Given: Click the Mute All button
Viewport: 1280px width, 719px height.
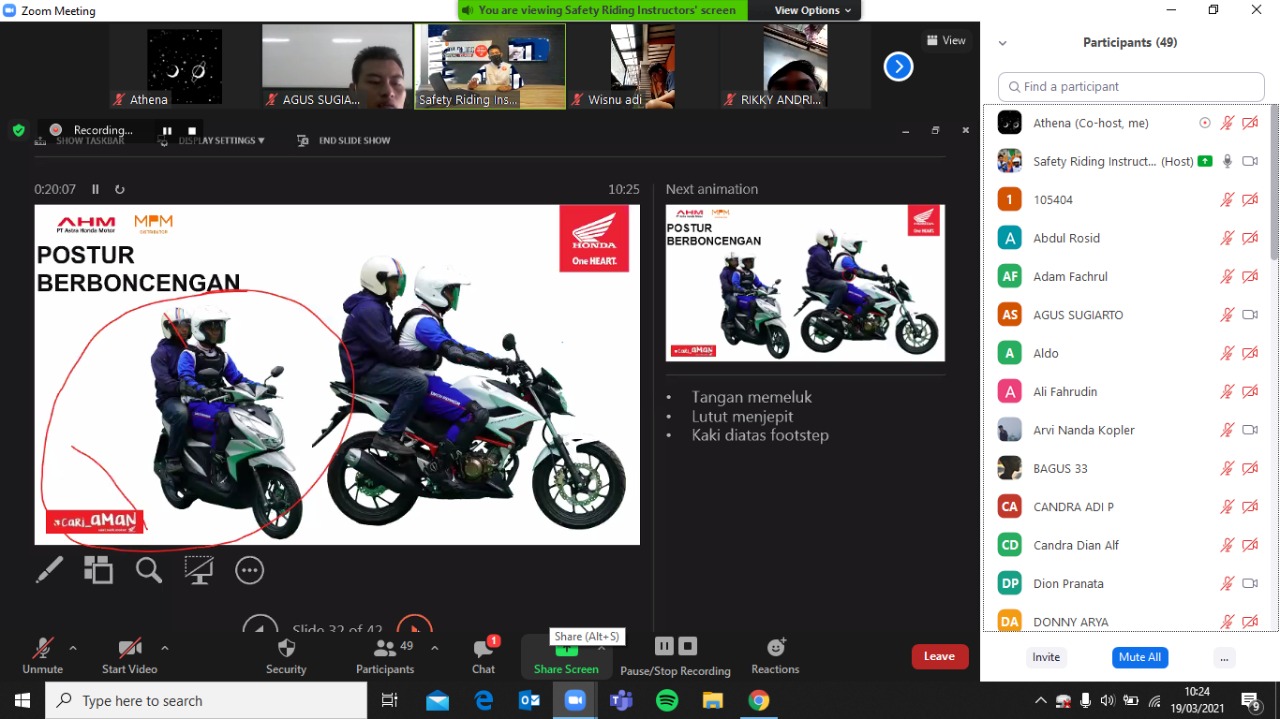Looking at the screenshot, I should (1139, 657).
